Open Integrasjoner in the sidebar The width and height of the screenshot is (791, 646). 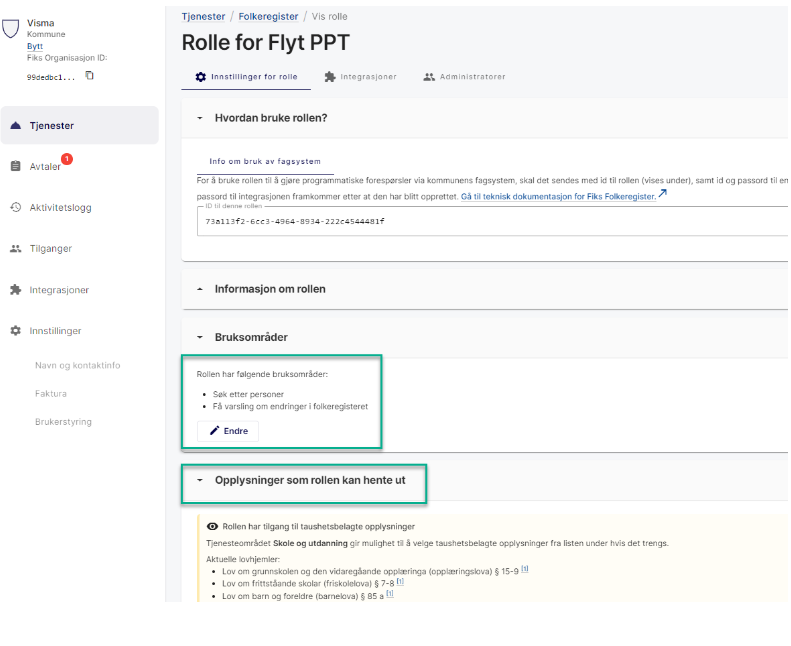(x=59, y=290)
